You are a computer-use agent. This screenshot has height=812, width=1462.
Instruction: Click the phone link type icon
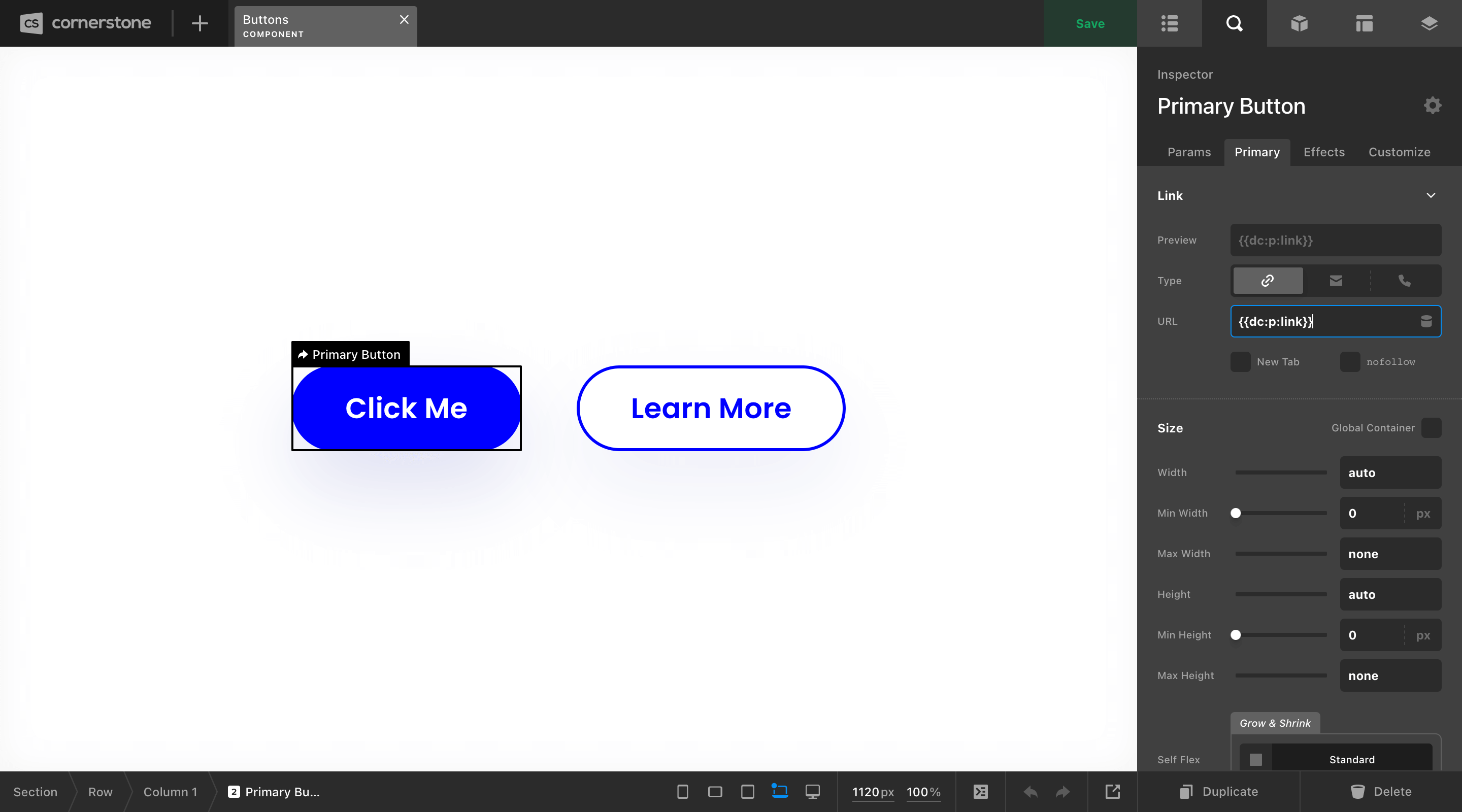[1405, 281]
